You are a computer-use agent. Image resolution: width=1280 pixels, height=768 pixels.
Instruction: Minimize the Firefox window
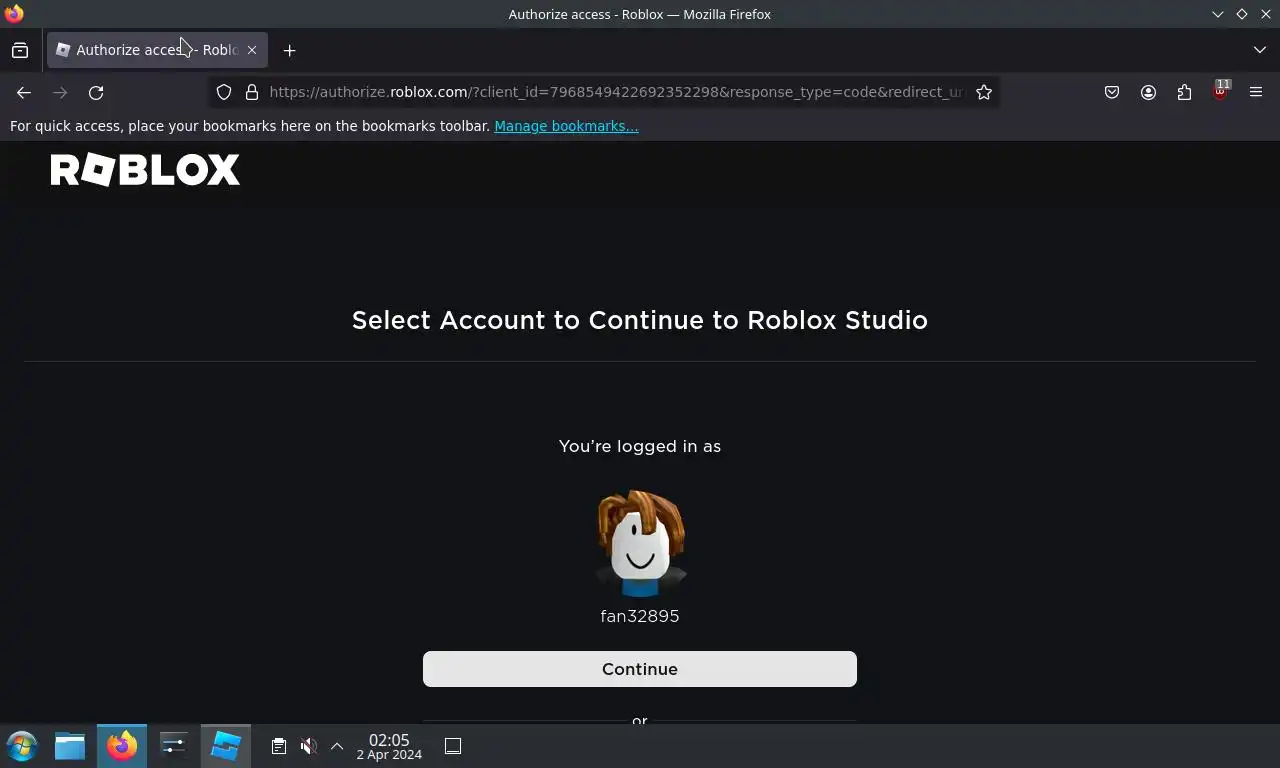(1217, 14)
